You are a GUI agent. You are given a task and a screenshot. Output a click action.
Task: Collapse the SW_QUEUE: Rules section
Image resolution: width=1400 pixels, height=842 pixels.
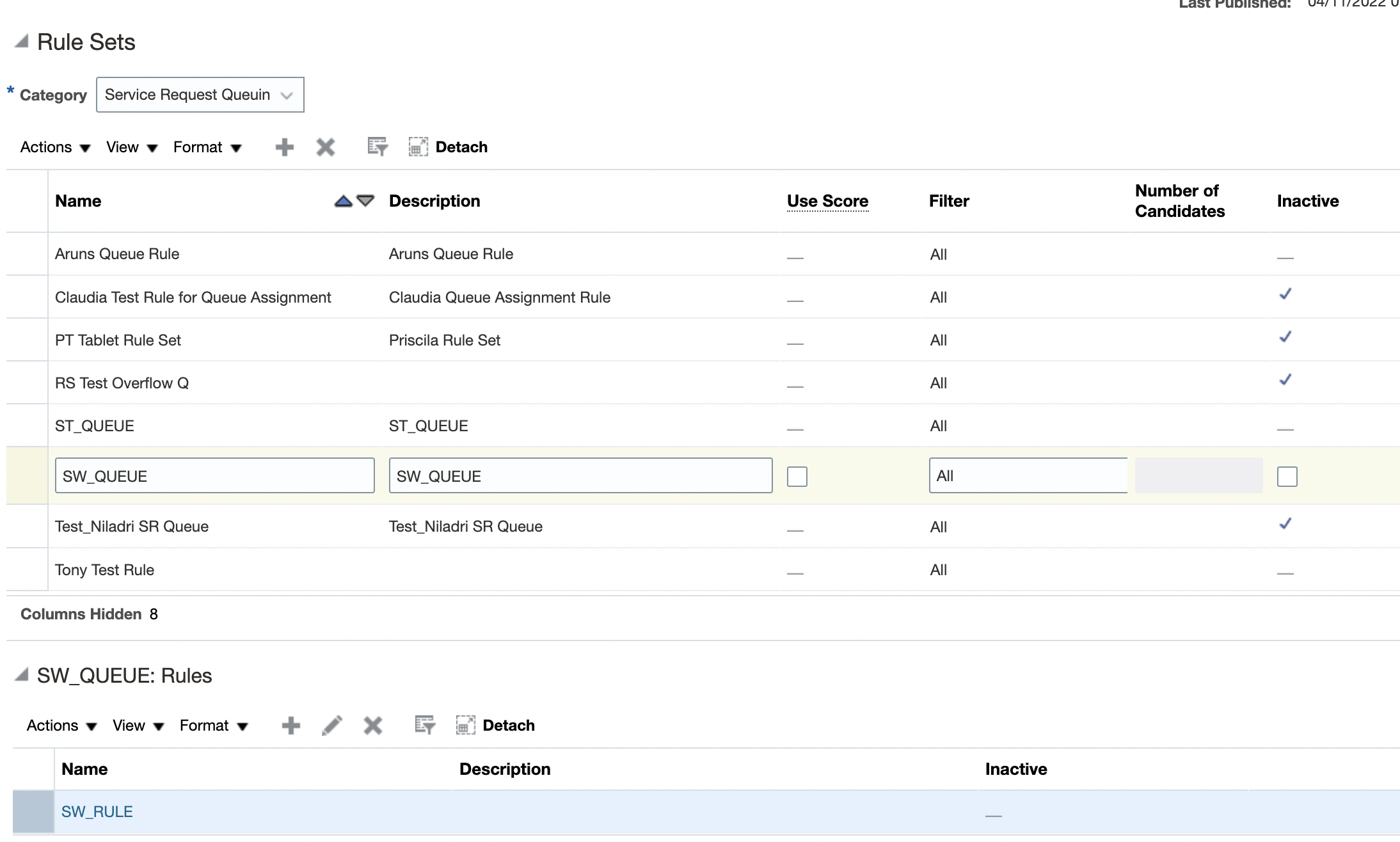pos(22,674)
